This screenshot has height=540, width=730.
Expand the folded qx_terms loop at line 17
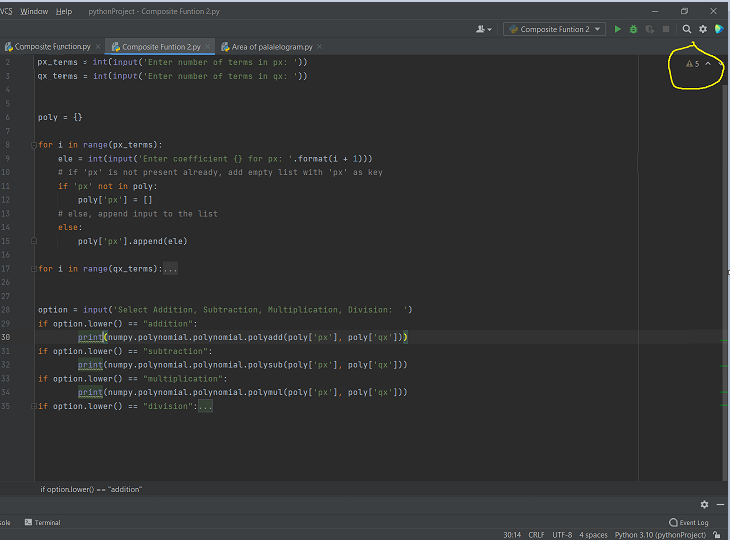tap(34, 269)
